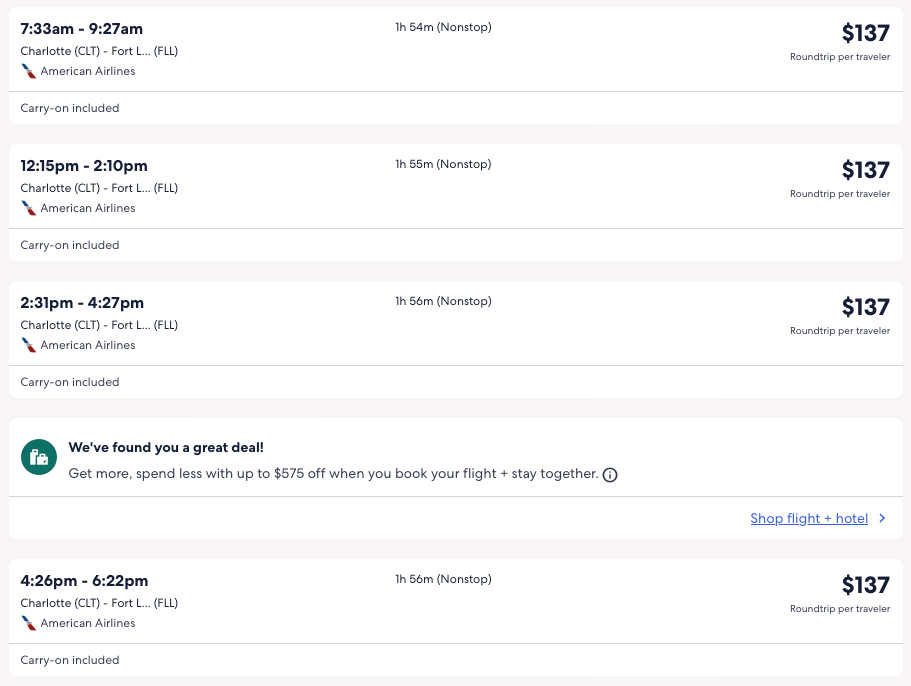Click Carry-on included under the 7:33am flight

pyautogui.click(x=70, y=108)
